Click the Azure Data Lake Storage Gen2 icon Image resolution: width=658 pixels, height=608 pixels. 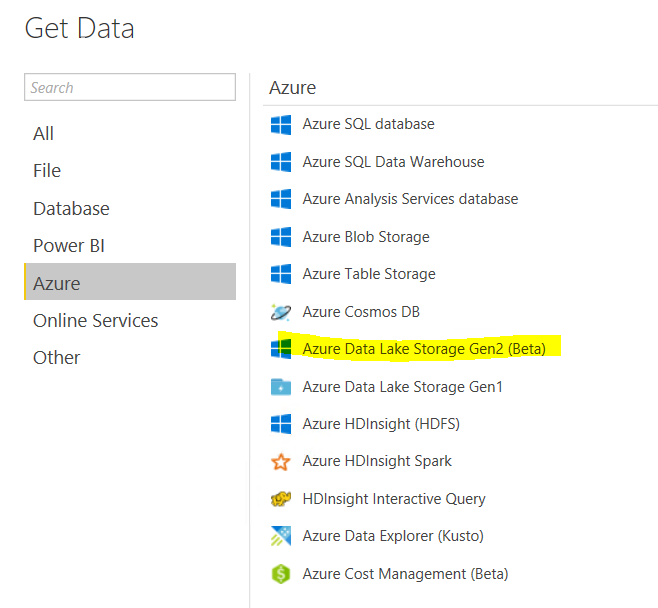point(281,349)
